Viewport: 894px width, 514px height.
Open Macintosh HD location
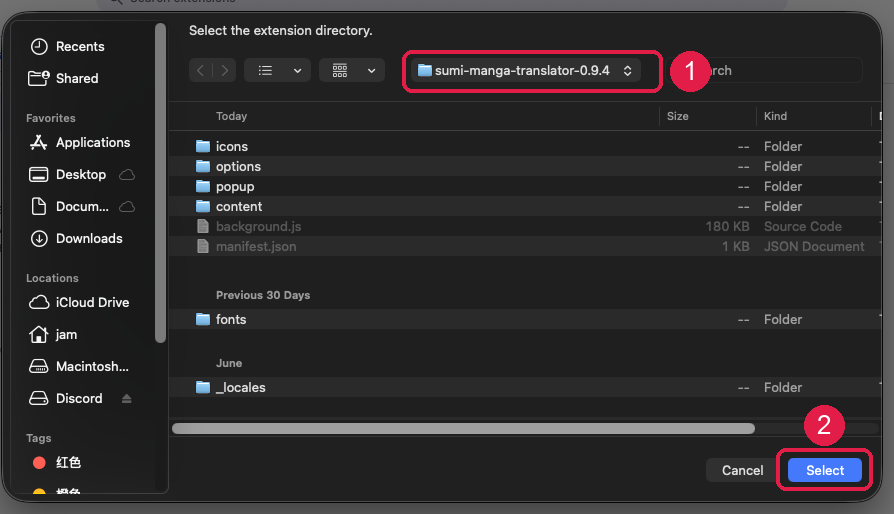point(80,366)
